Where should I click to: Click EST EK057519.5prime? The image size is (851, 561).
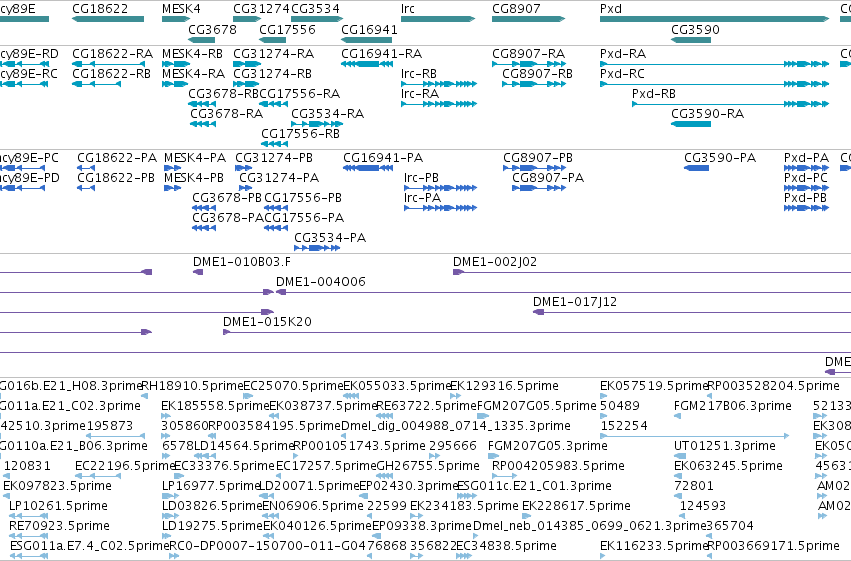click(x=654, y=386)
